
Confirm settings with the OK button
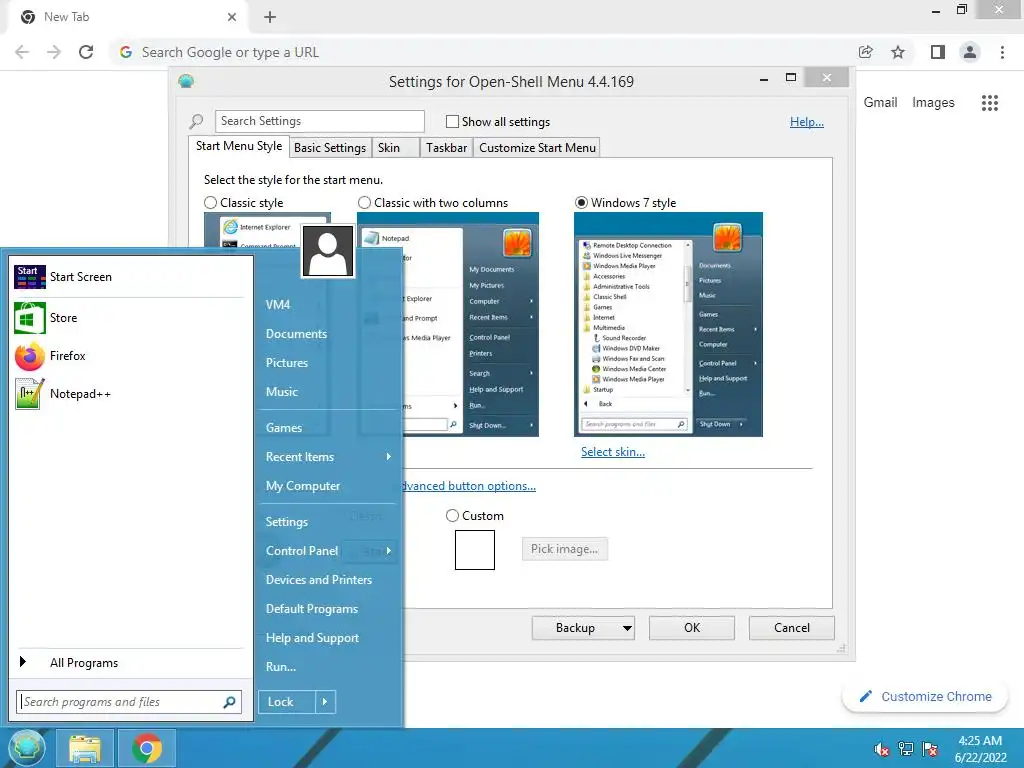692,628
